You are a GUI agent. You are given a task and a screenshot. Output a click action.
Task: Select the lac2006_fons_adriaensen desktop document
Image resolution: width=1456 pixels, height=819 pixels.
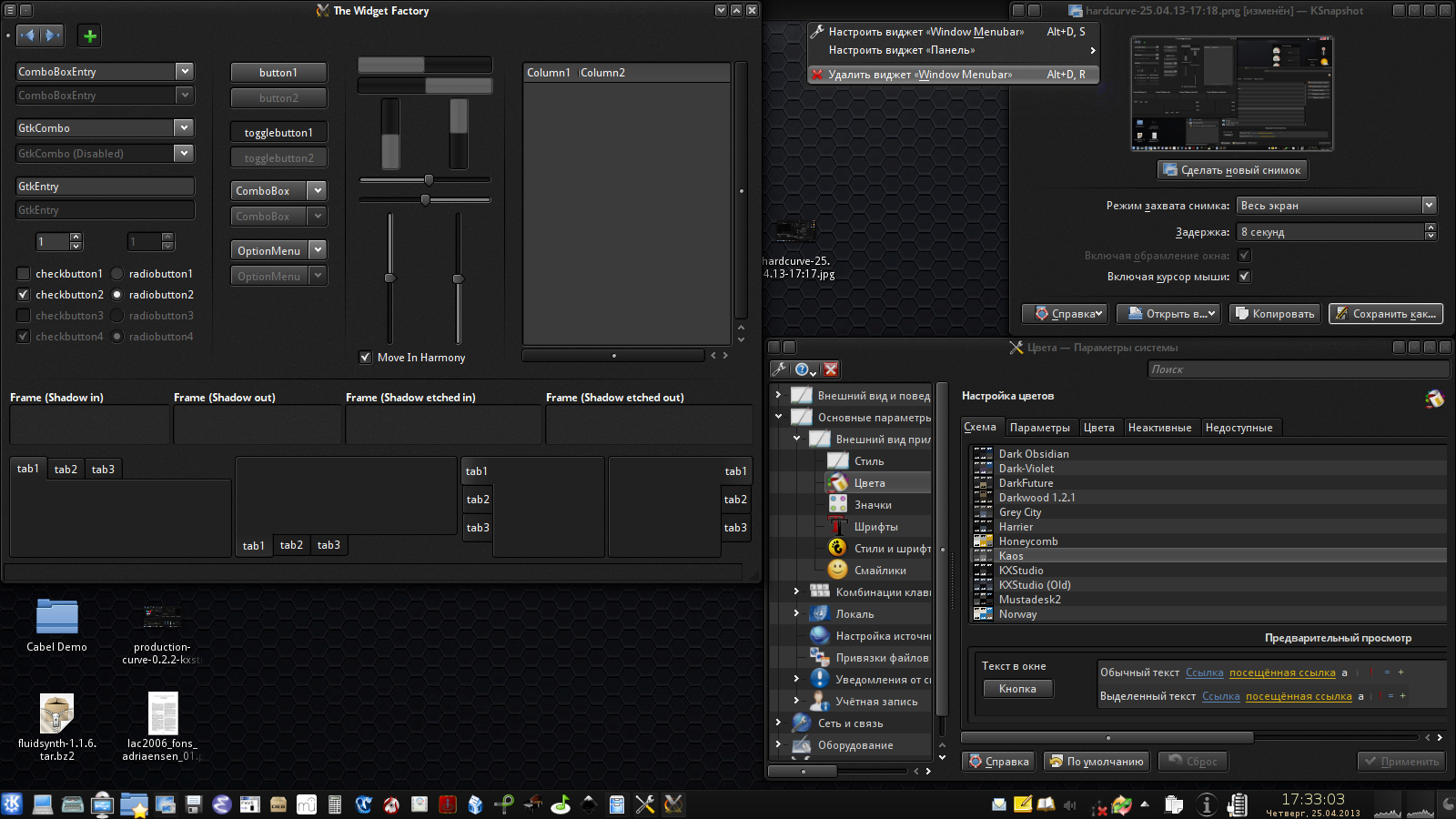162,726
